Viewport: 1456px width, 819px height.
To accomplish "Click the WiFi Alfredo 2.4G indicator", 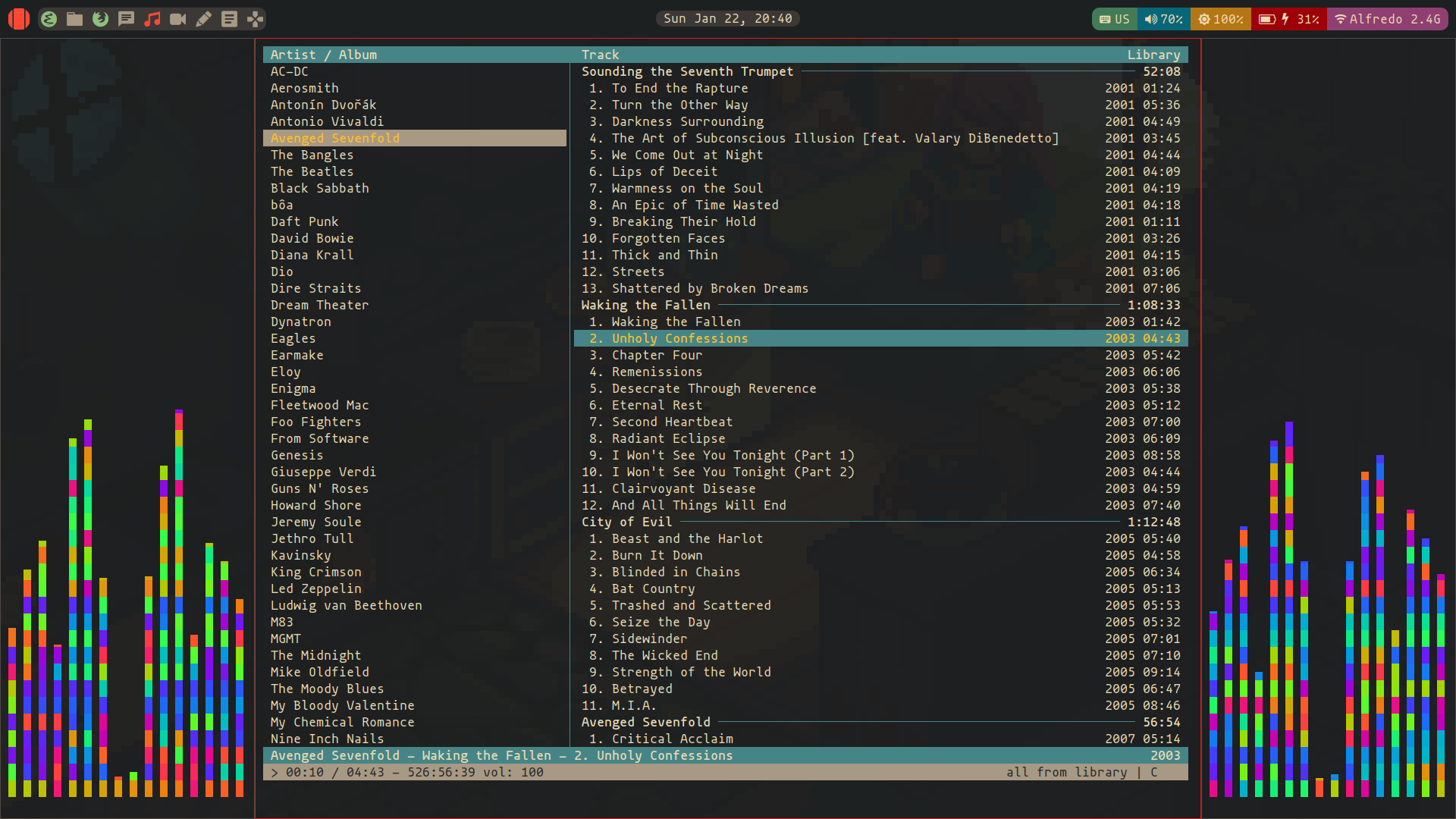I will click(1389, 18).
